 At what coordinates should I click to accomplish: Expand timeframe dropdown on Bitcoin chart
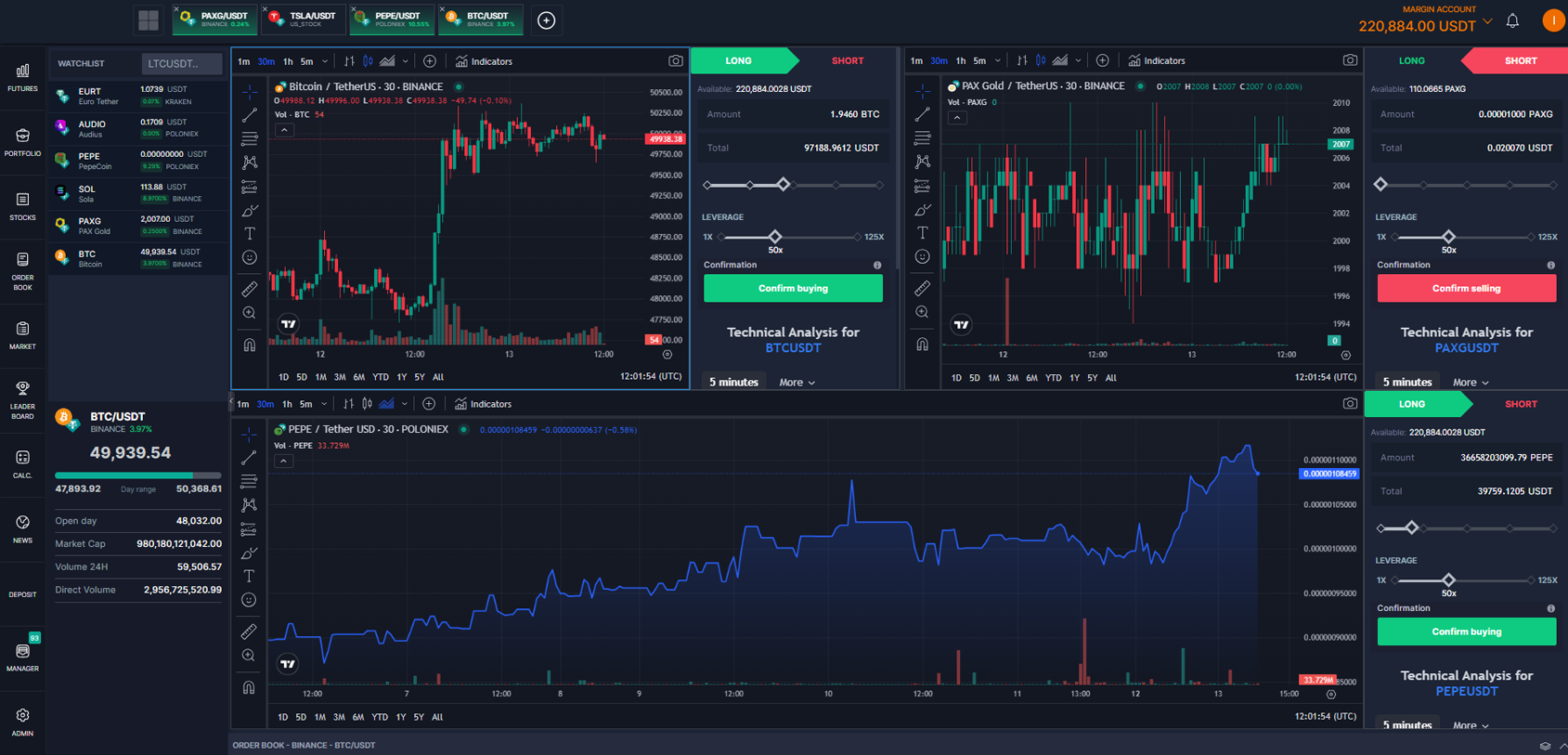[325, 61]
